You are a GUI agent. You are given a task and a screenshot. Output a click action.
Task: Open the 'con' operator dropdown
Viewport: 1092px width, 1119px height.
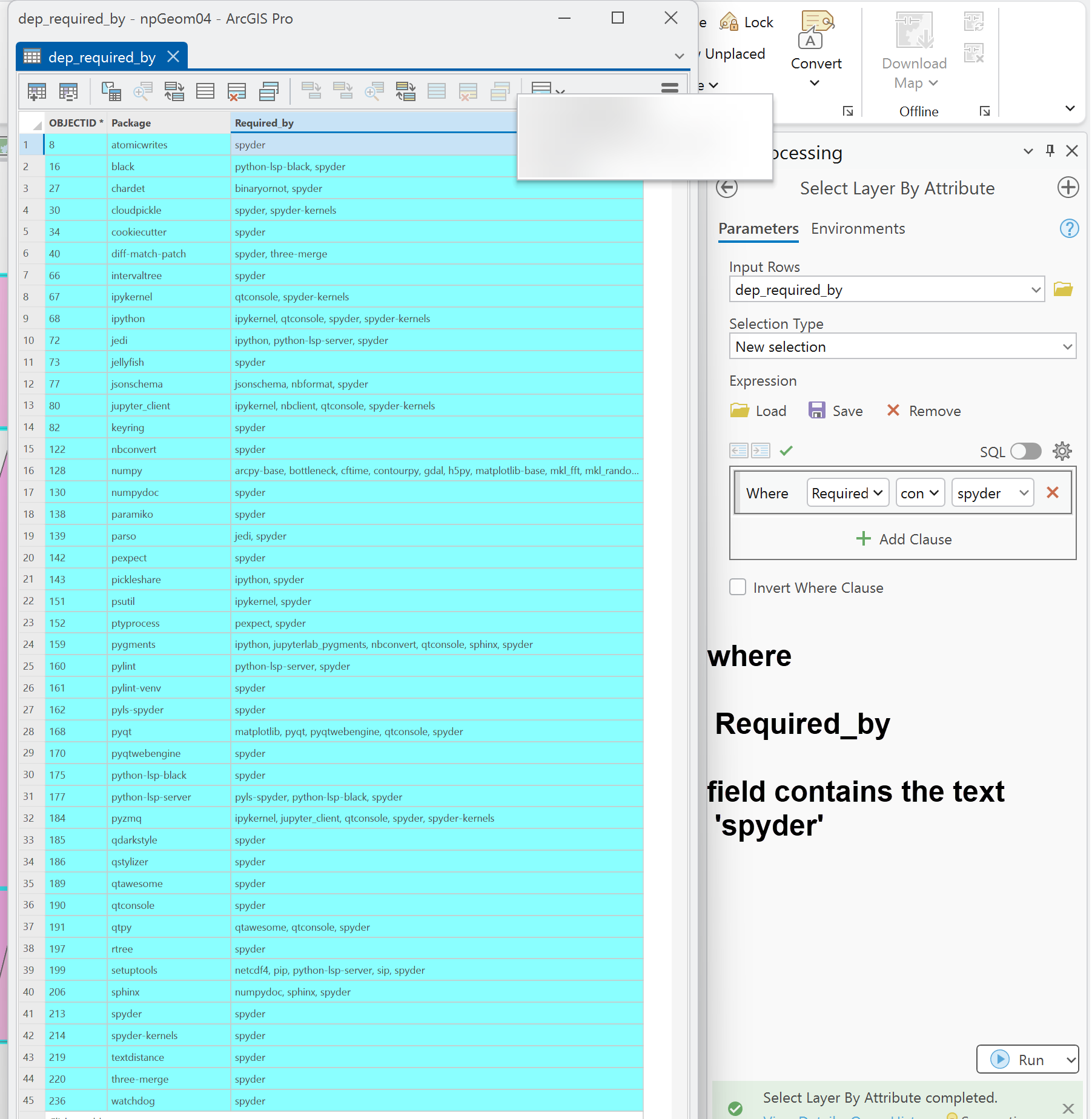919,493
